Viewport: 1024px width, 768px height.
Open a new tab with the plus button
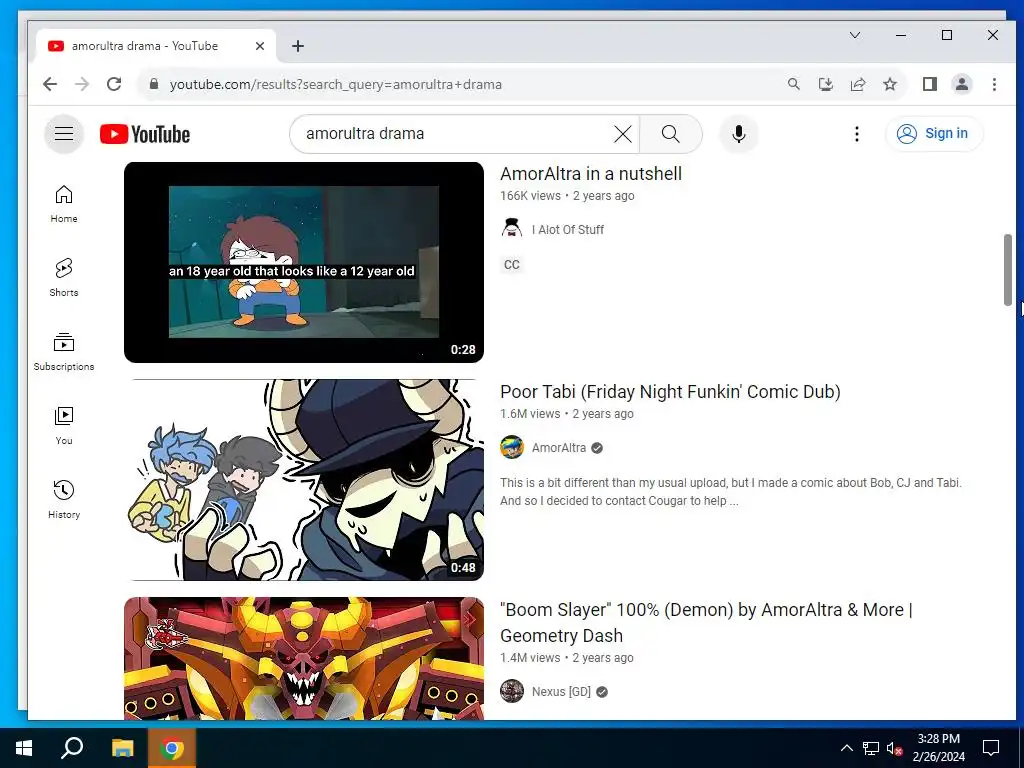(298, 46)
